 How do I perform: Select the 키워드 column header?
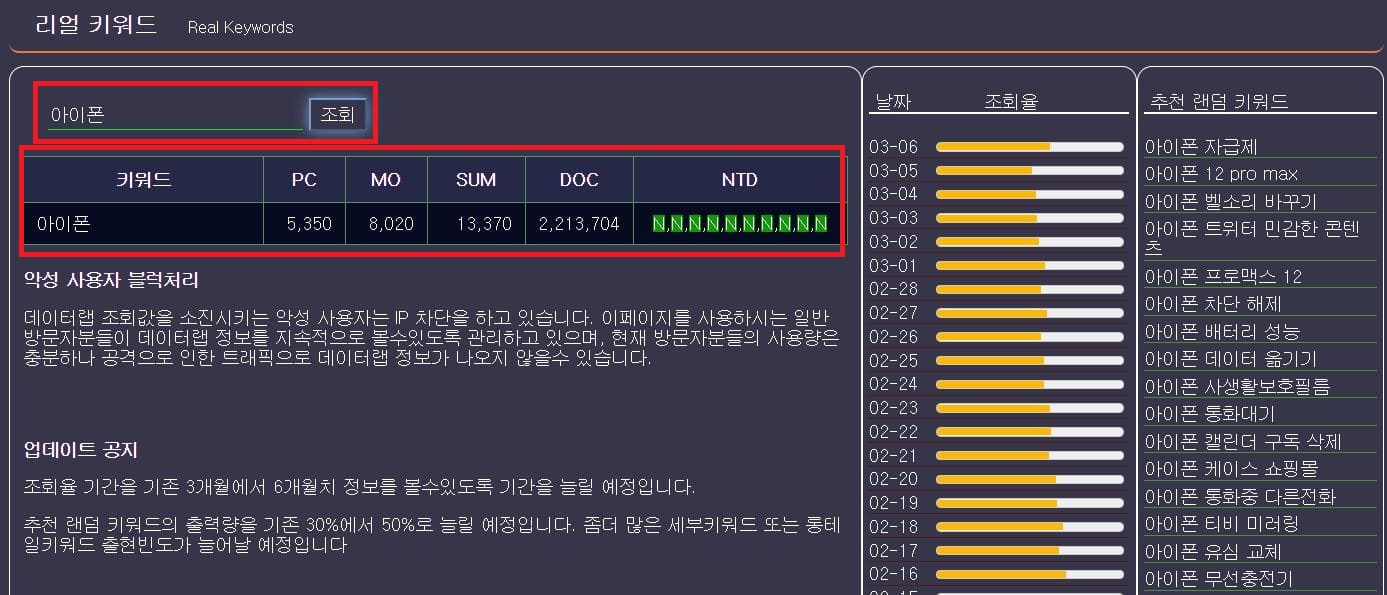click(141, 179)
